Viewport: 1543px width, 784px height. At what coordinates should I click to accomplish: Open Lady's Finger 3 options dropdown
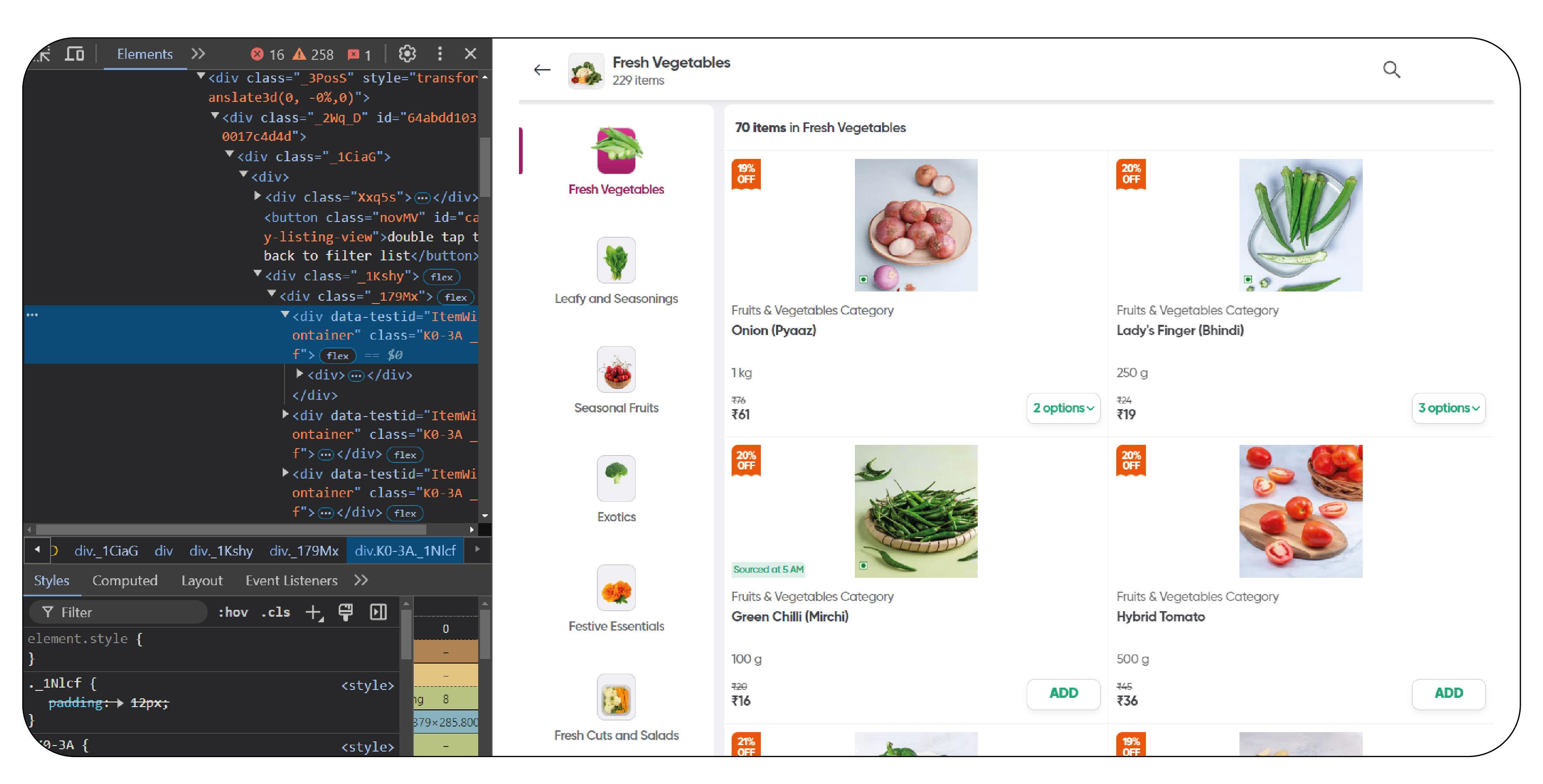point(1448,408)
